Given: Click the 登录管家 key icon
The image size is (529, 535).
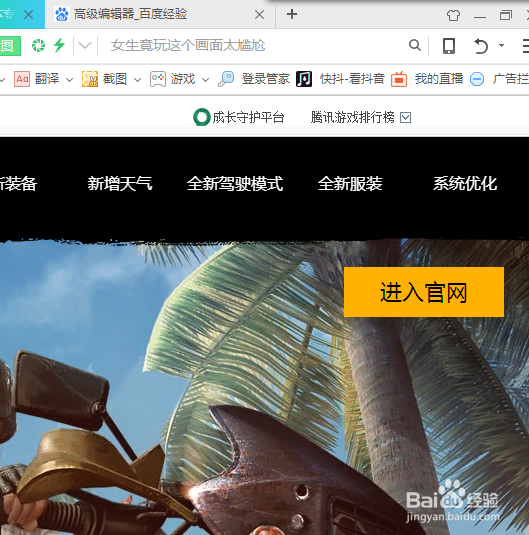Looking at the screenshot, I should click(x=226, y=79).
